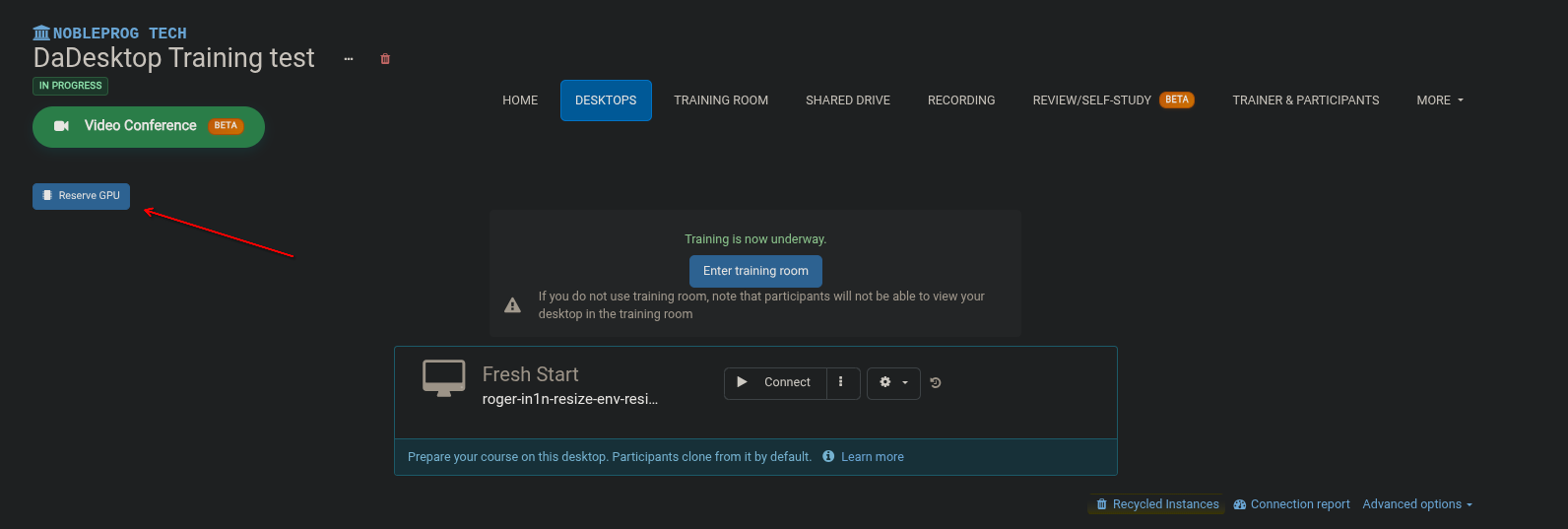Connect to the Fresh Start desktop
This screenshot has width=1568, height=529.
click(775, 382)
